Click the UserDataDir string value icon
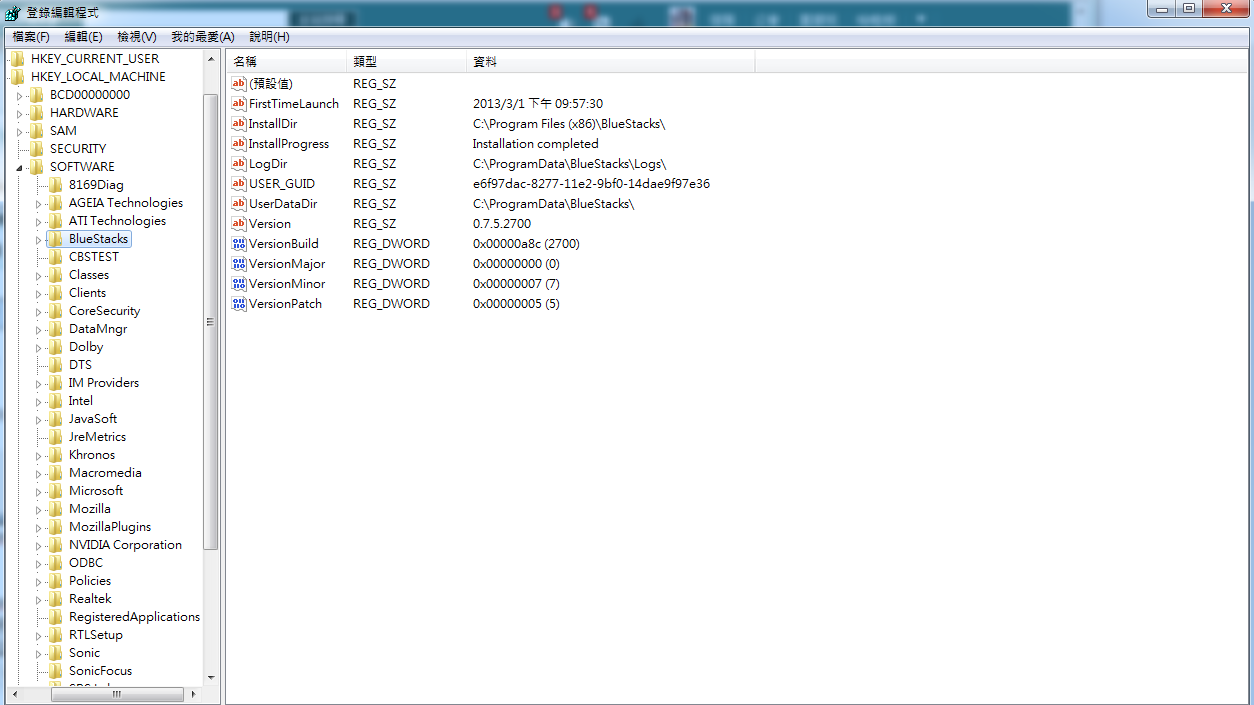Image resolution: width=1254 pixels, height=705 pixels. point(239,204)
